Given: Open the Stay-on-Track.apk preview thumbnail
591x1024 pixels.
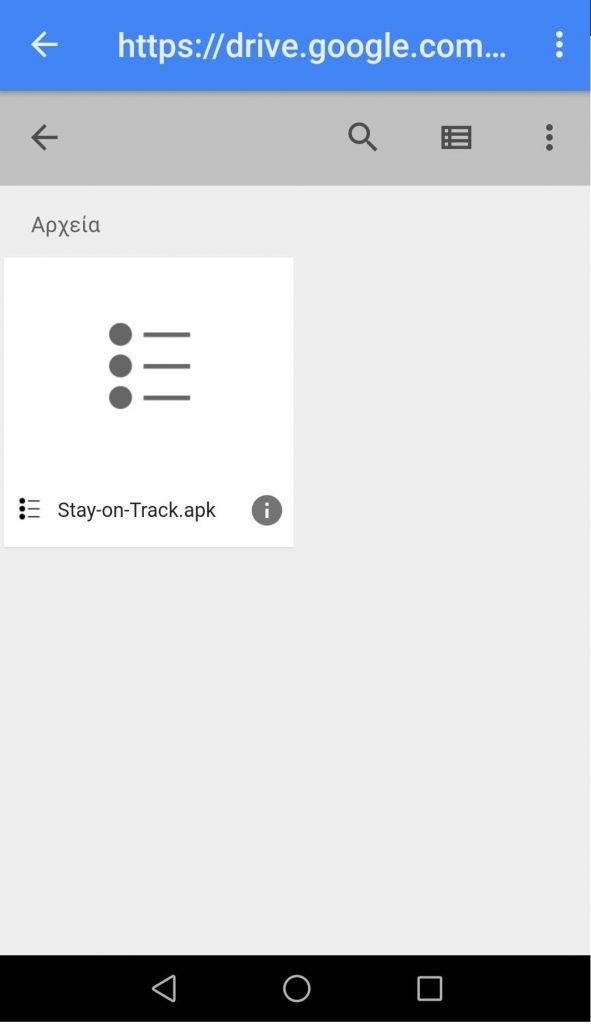Looking at the screenshot, I should click(x=149, y=366).
